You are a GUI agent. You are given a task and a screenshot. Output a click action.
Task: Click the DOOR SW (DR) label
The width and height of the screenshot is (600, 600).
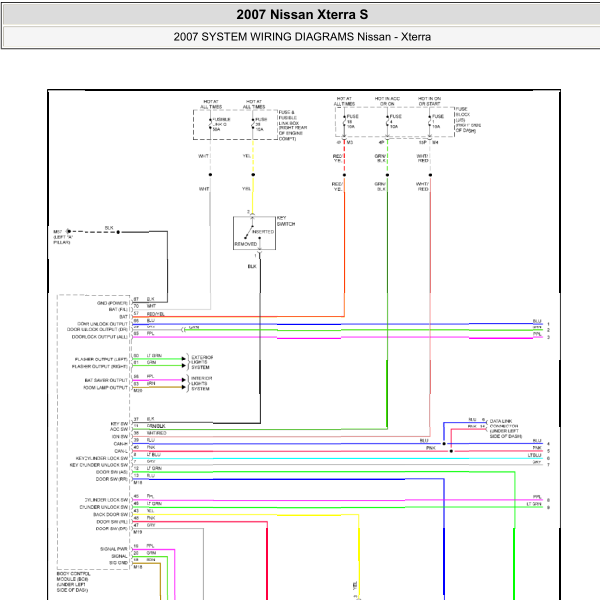pyautogui.click(x=112, y=529)
